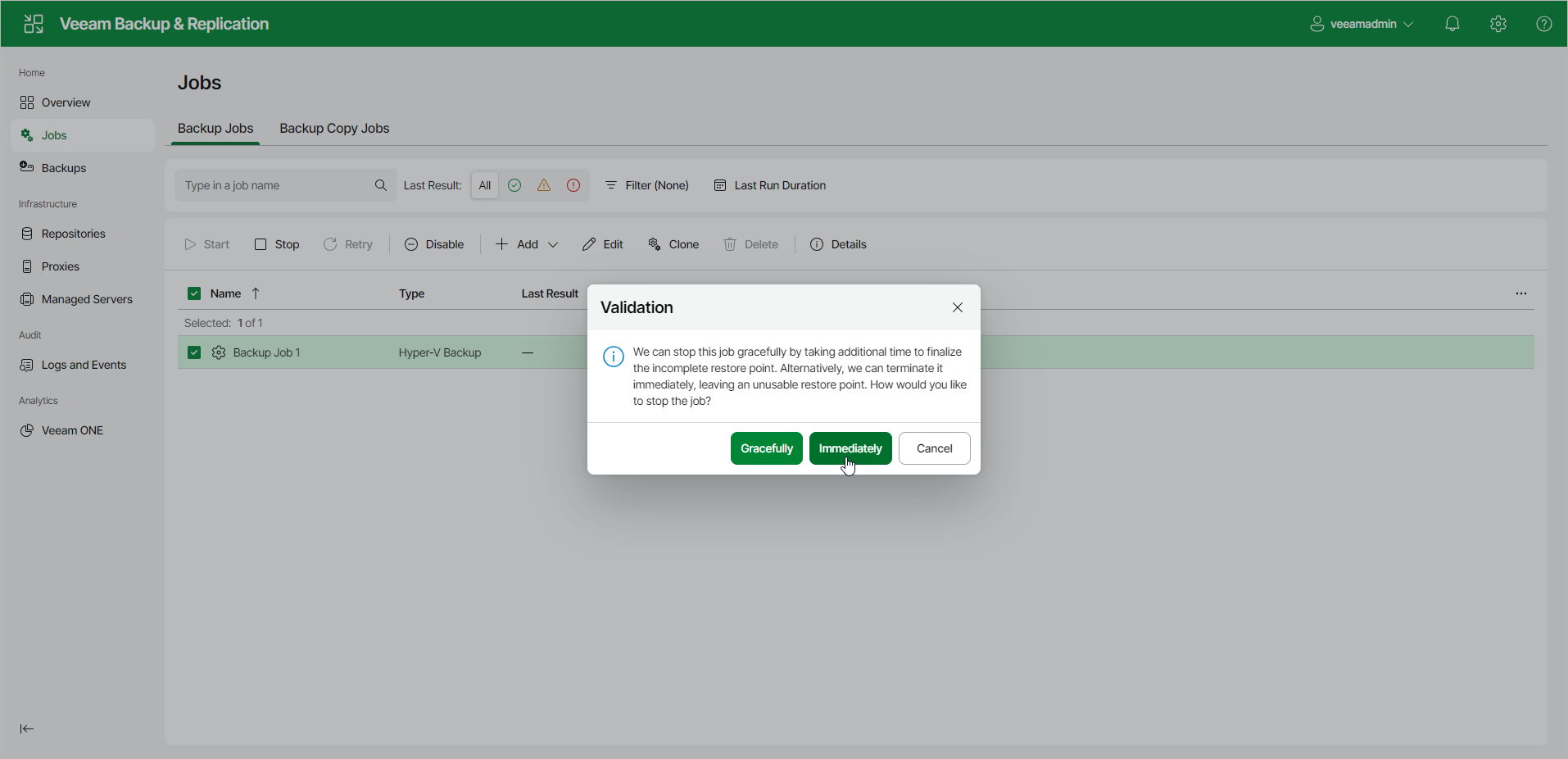Stop the job Gracefully
Image resolution: width=1568 pixels, height=759 pixels.
[767, 448]
